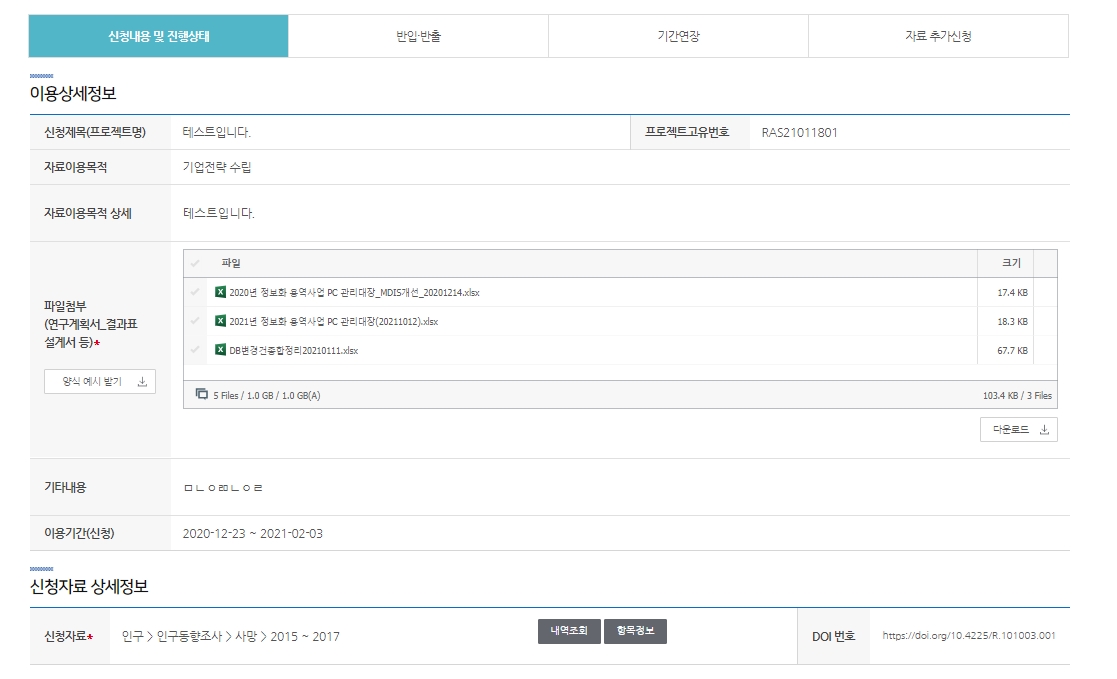1117x679 pixels.
Task: Toggle the checkmark for the 2020년 PC 관리대장 file
Action: pos(197,292)
